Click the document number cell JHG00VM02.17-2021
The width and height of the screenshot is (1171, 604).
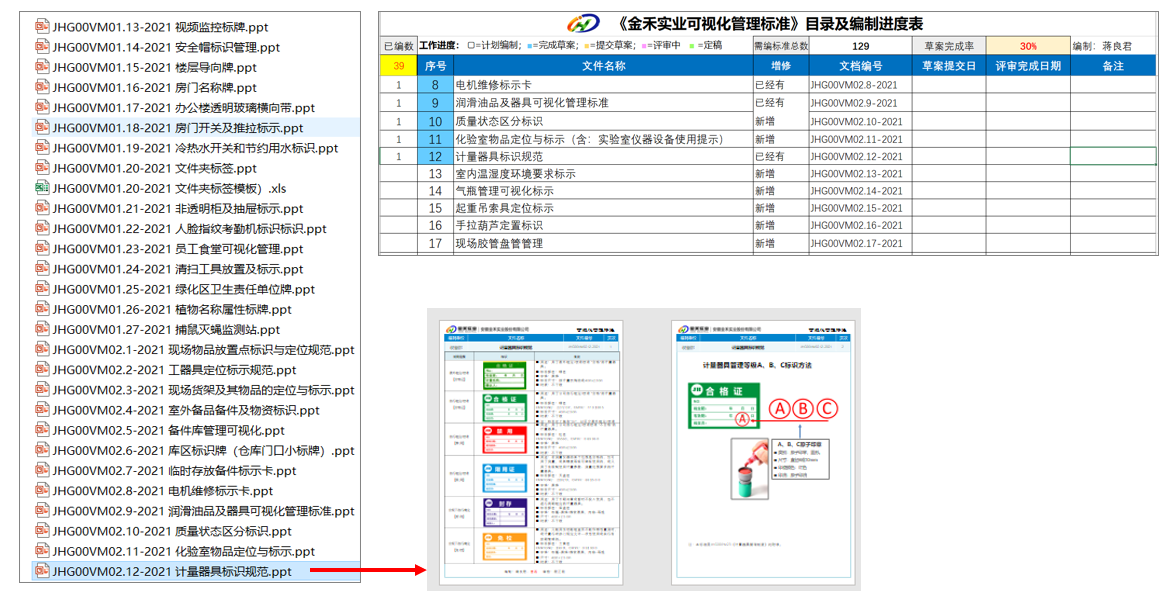860,243
